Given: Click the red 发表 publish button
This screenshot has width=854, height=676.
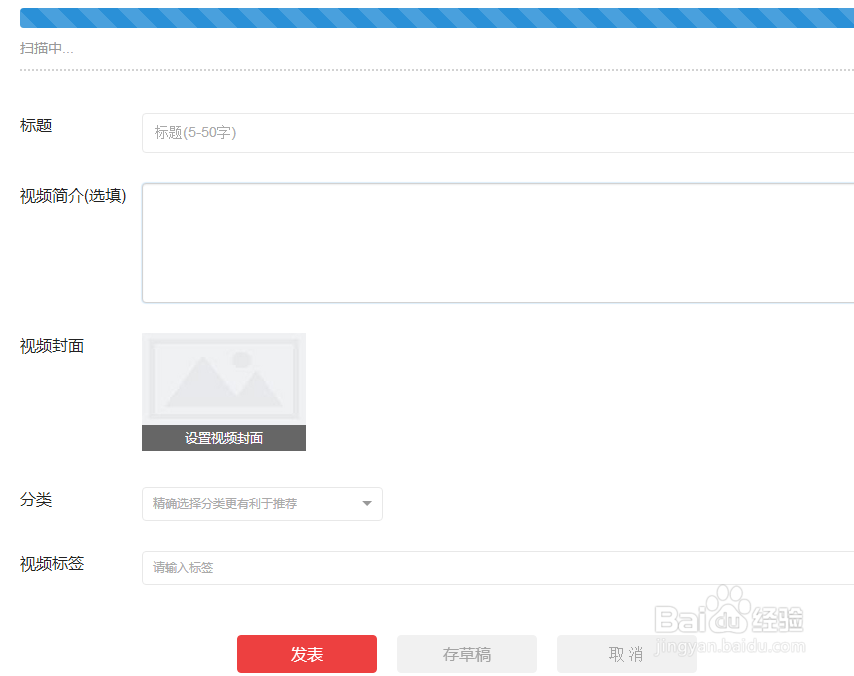Looking at the screenshot, I should click(x=307, y=654).
